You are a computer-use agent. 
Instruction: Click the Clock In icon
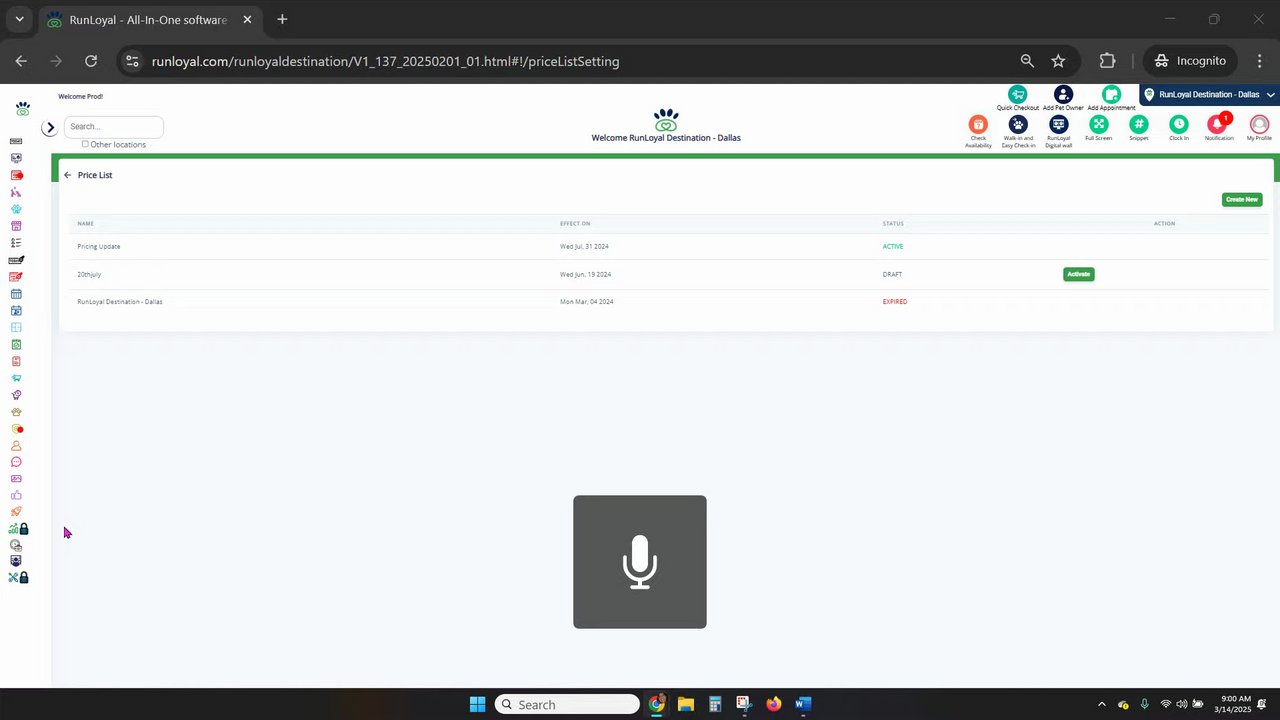pos(1179,124)
